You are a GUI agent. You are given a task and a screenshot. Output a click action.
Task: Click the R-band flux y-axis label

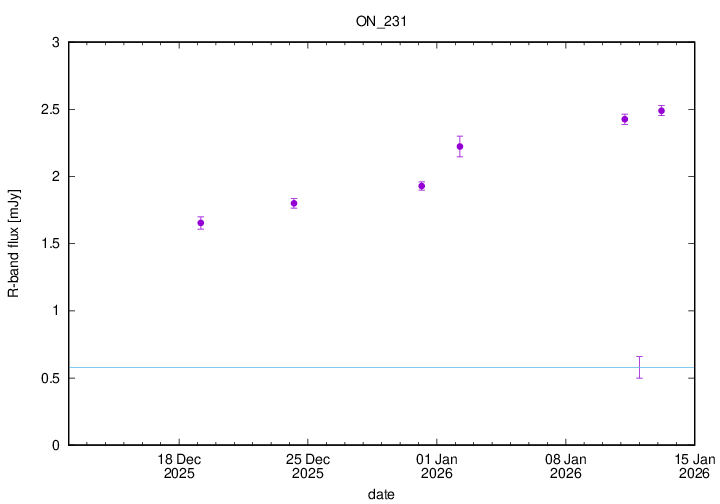point(14,244)
